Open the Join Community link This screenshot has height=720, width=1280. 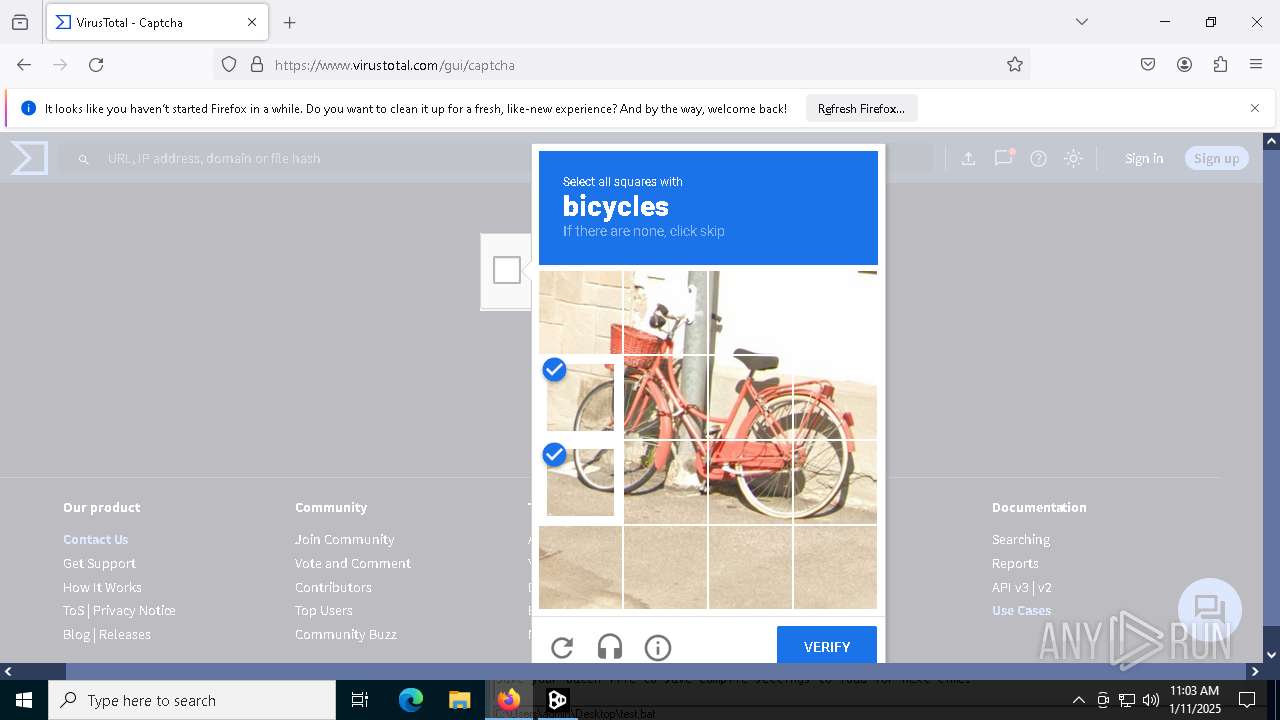344,539
